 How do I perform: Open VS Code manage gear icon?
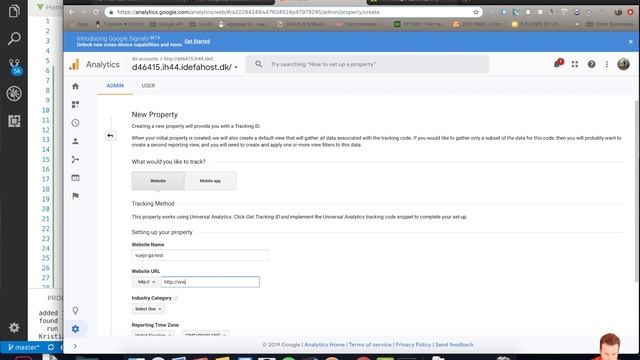pyautogui.click(x=14, y=327)
